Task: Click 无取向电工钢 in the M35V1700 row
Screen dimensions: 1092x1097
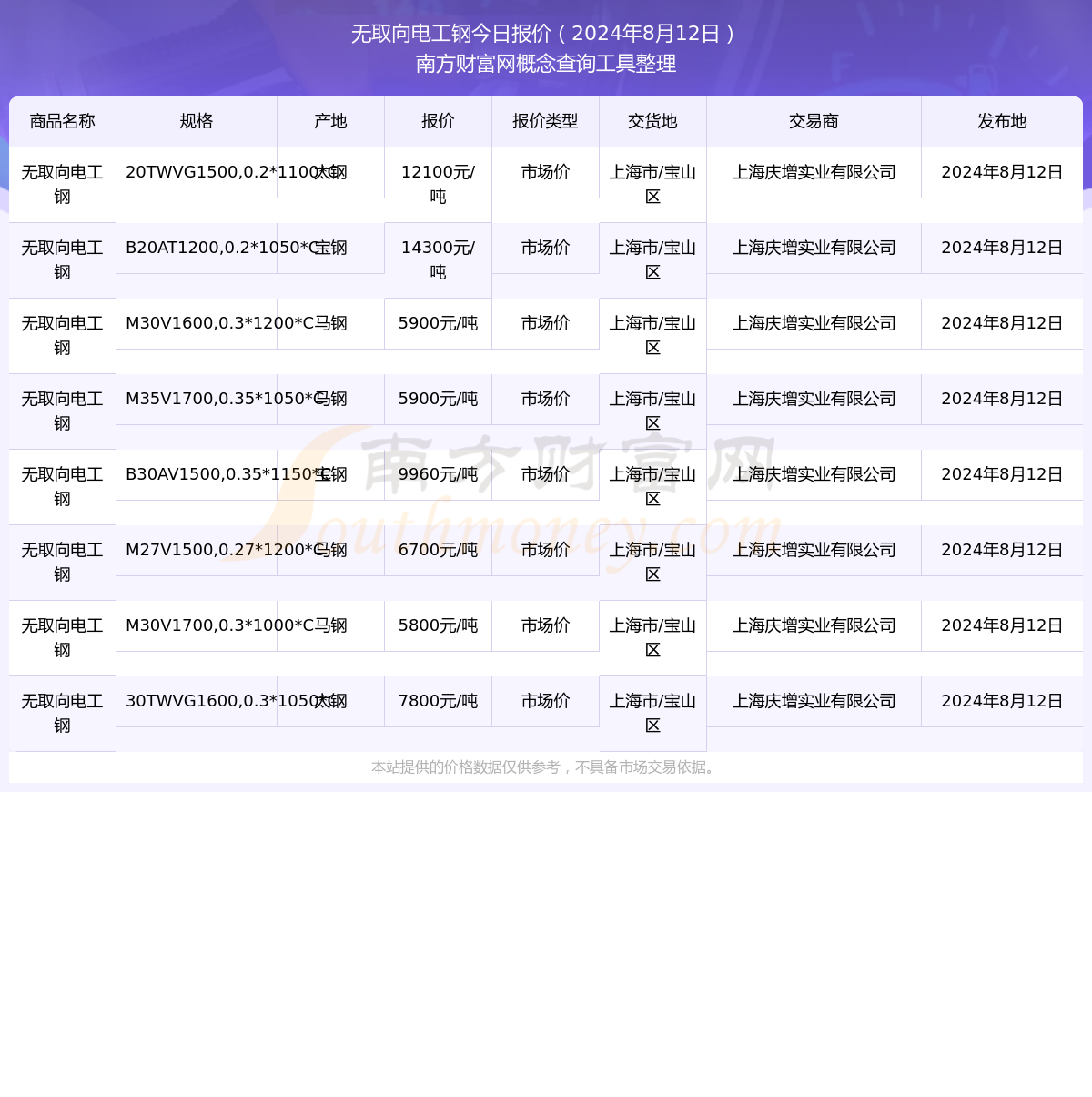Action: pyautogui.click(x=63, y=411)
